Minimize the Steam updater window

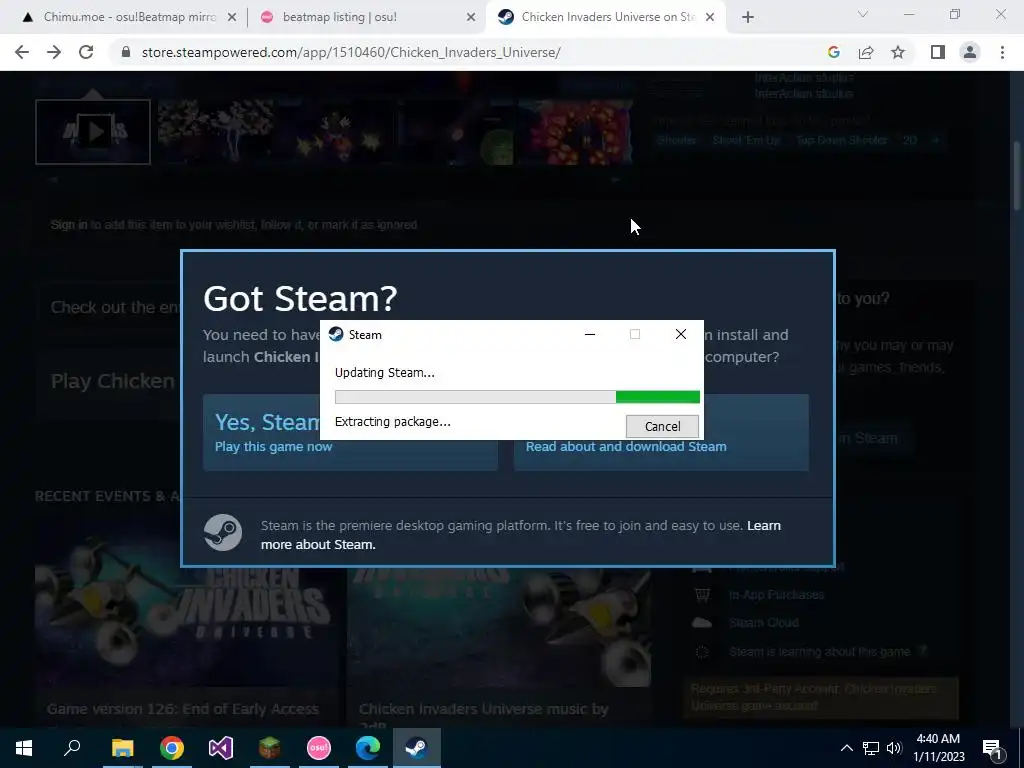[590, 334]
